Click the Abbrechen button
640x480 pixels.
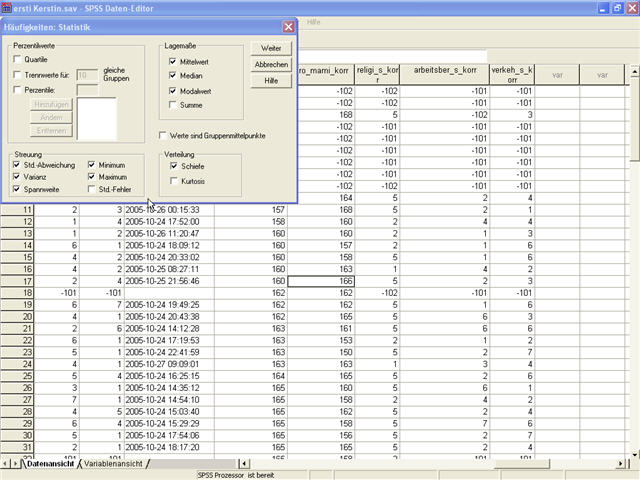click(x=271, y=64)
